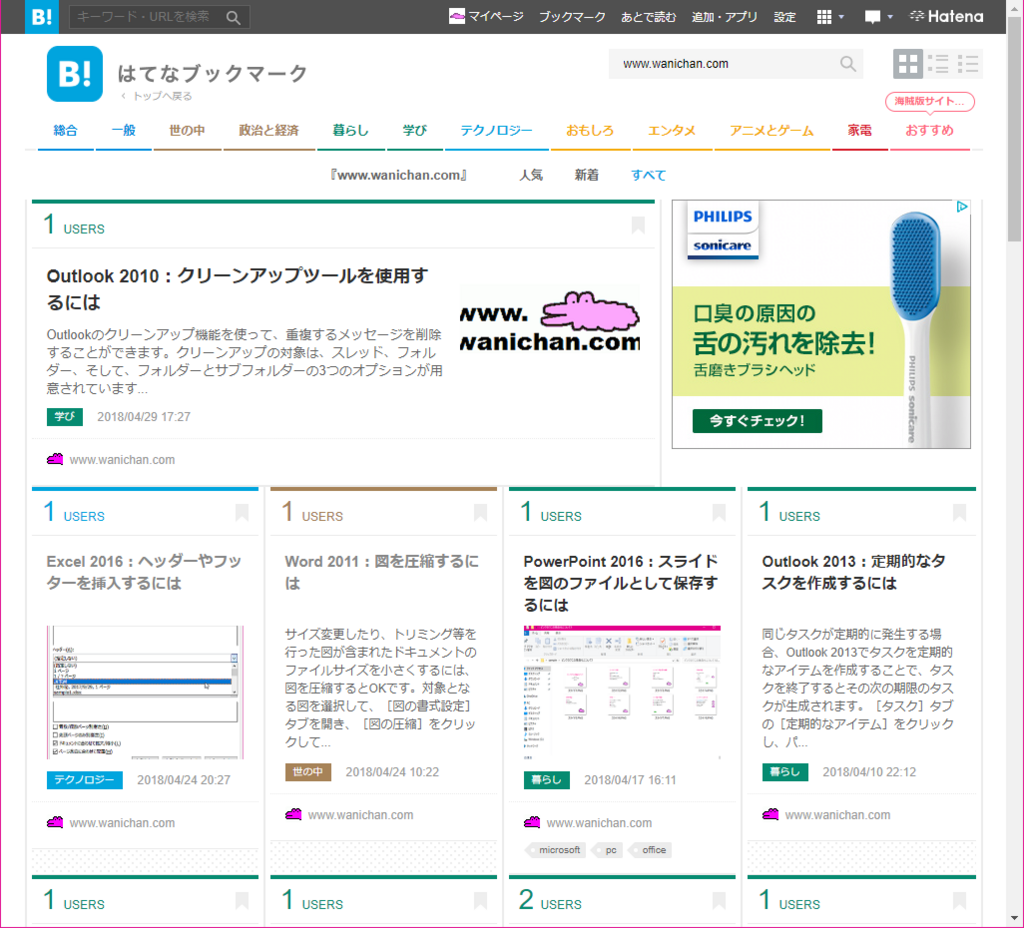Open the notifications speech bubble icon
The image size is (1024, 928).
pyautogui.click(x=872, y=17)
